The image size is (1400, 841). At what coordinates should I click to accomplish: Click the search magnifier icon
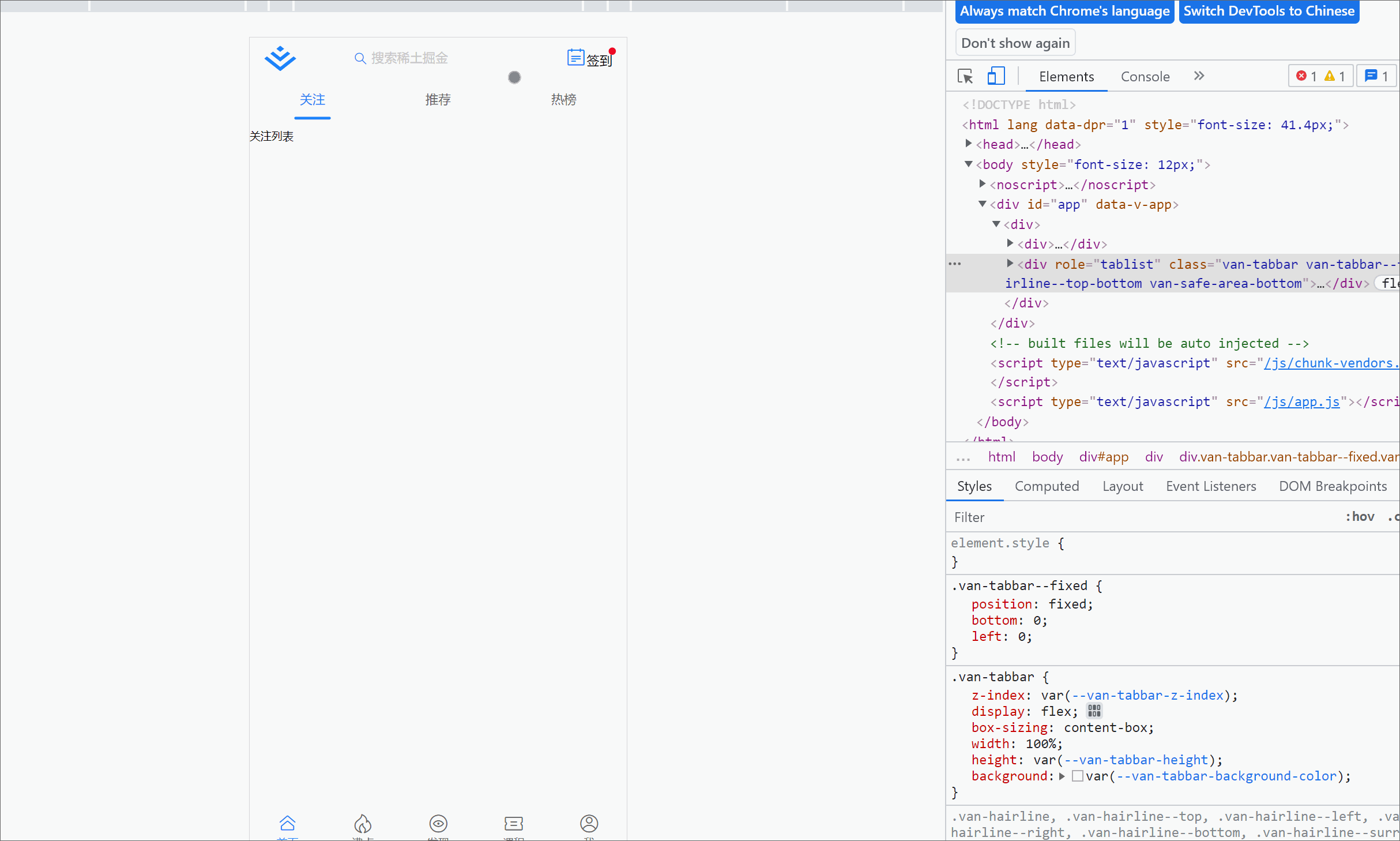360,58
